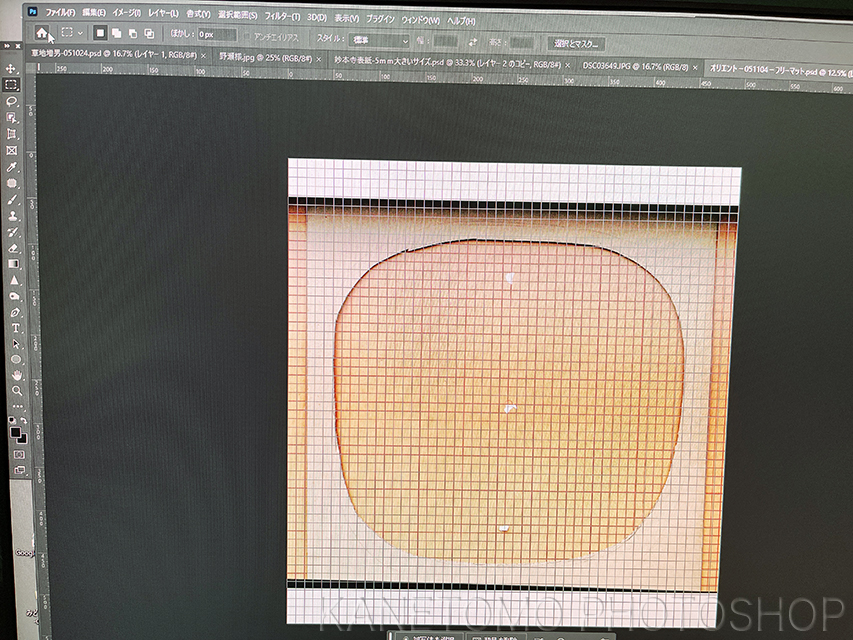Open the 3D(D) menu
The image size is (853, 640).
coord(317,17)
